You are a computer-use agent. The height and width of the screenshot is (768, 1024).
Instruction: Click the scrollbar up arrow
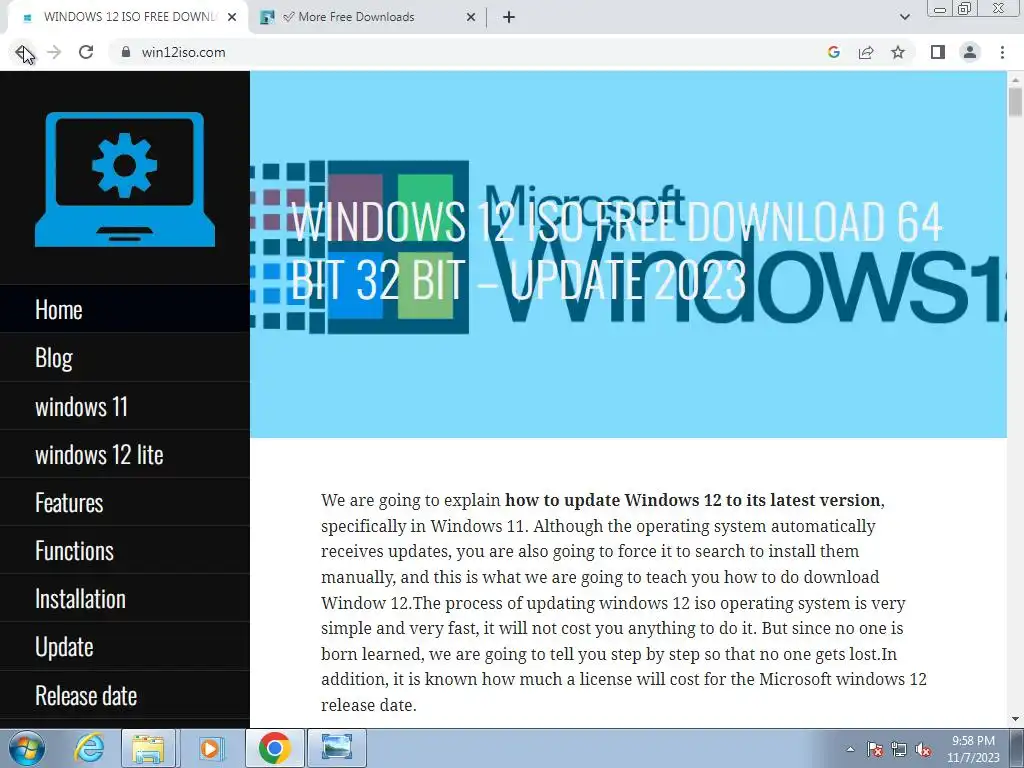pyautogui.click(x=1015, y=78)
